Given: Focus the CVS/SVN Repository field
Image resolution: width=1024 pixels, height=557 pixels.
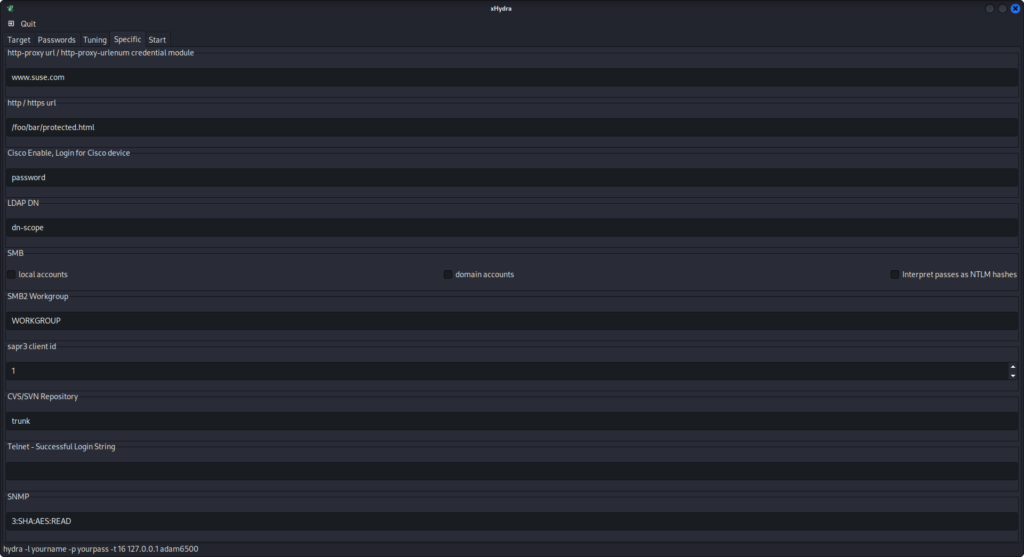Looking at the screenshot, I should 510,421.
